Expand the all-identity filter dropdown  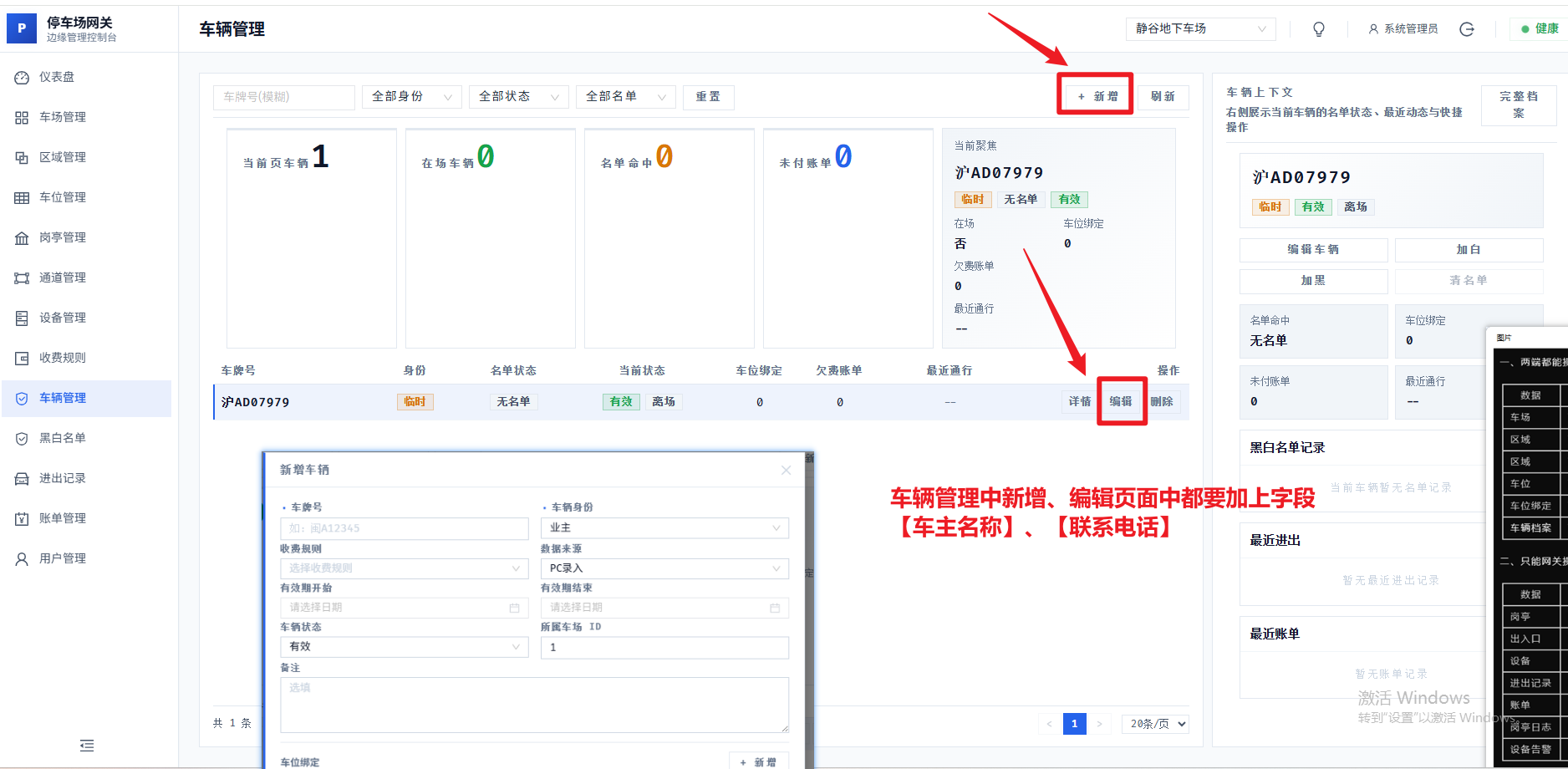(x=411, y=97)
